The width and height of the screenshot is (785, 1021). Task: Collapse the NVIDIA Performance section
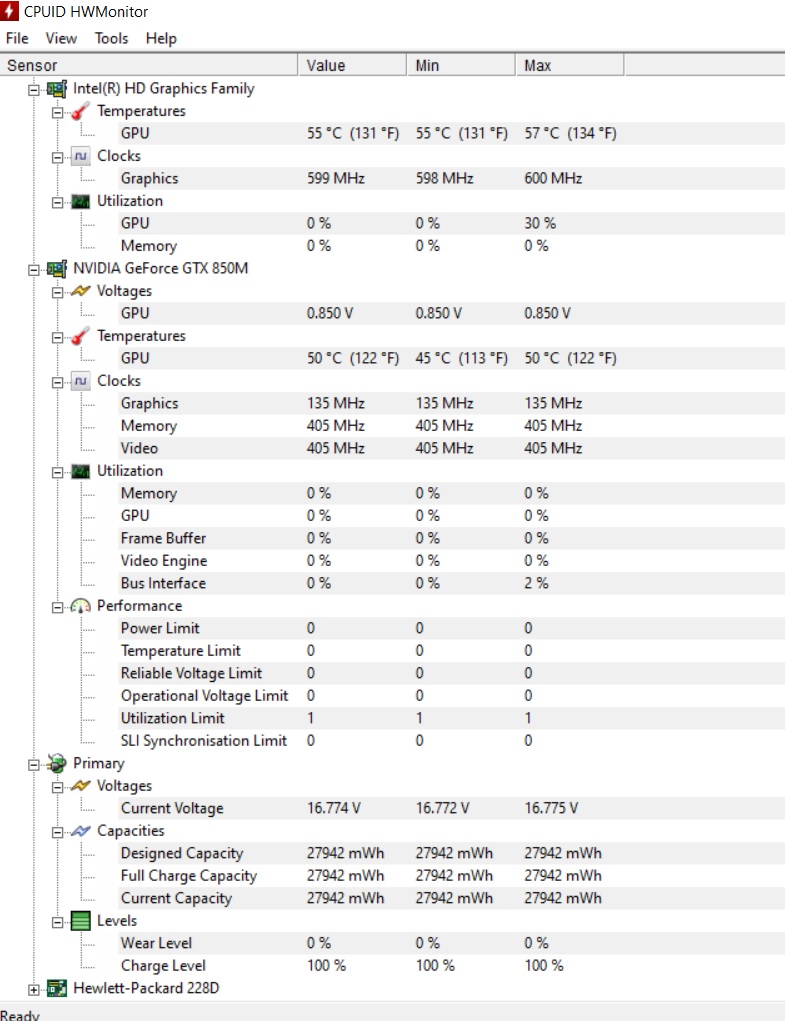tap(57, 608)
